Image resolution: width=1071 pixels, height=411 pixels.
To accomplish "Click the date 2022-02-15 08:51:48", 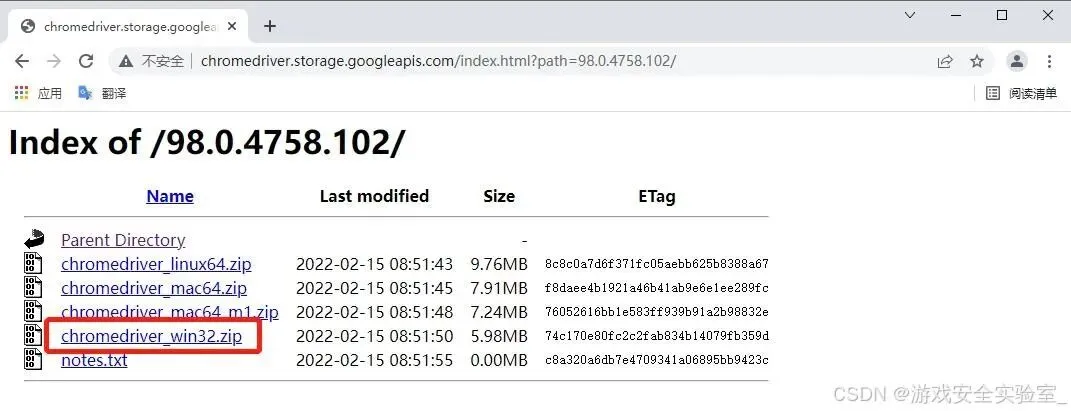I will click(374, 313).
